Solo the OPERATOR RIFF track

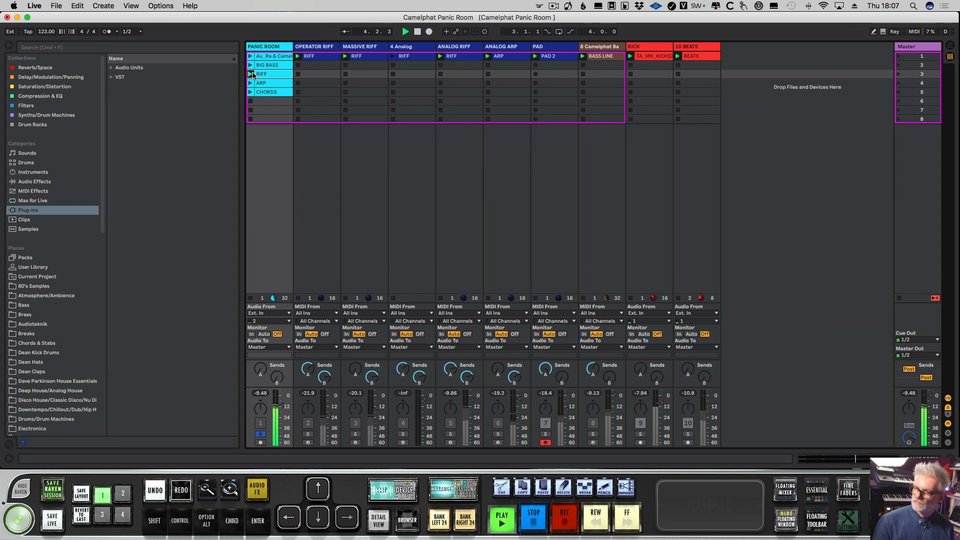(308, 433)
